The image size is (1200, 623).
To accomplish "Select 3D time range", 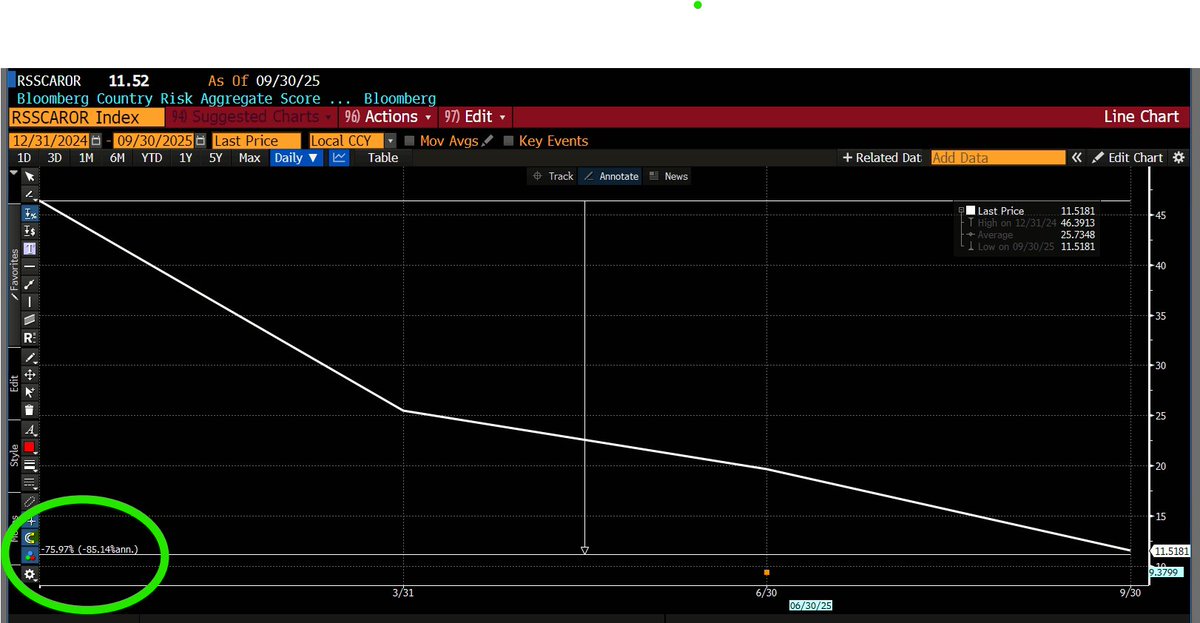I will pos(55,158).
